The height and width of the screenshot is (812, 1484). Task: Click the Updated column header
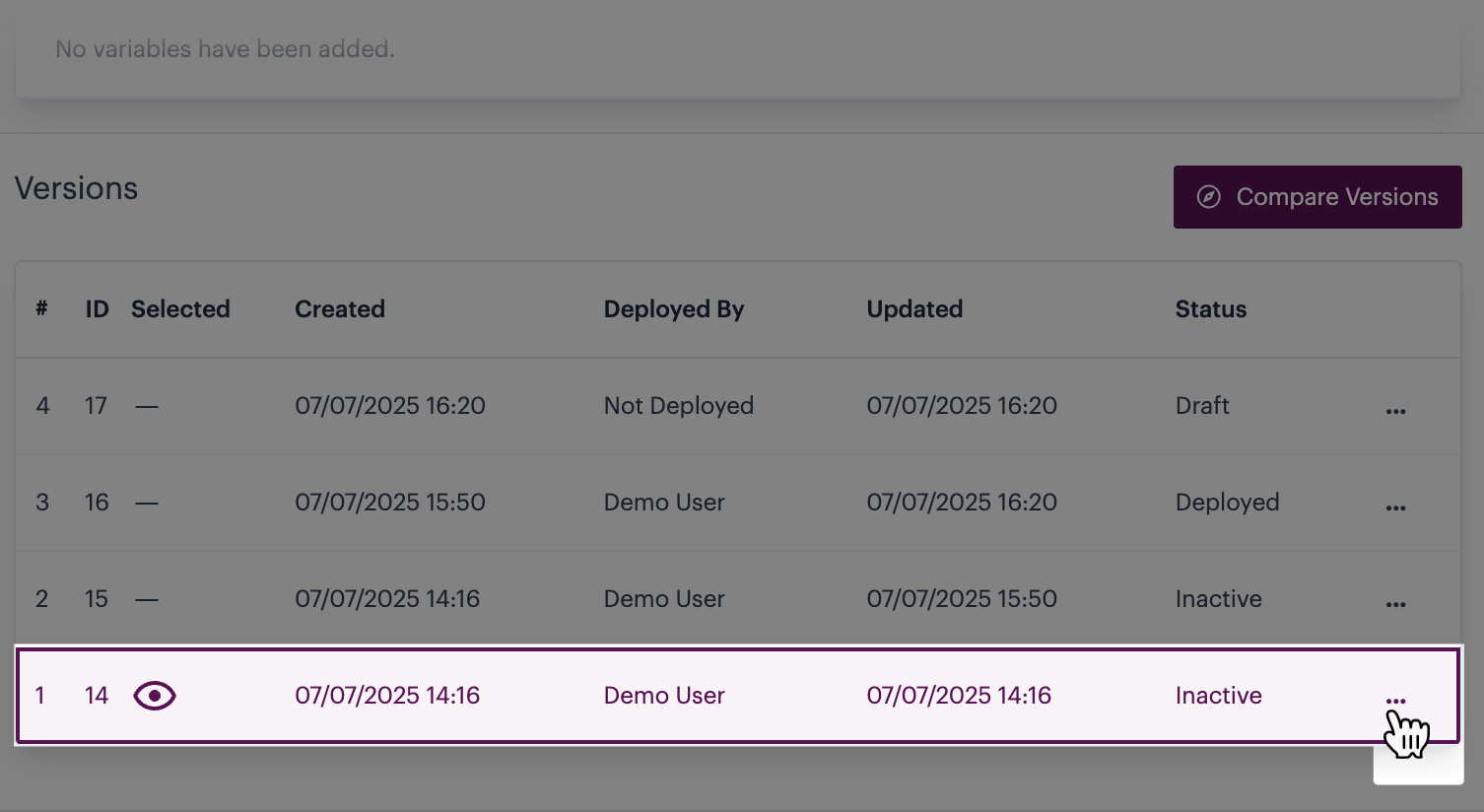[x=914, y=309]
